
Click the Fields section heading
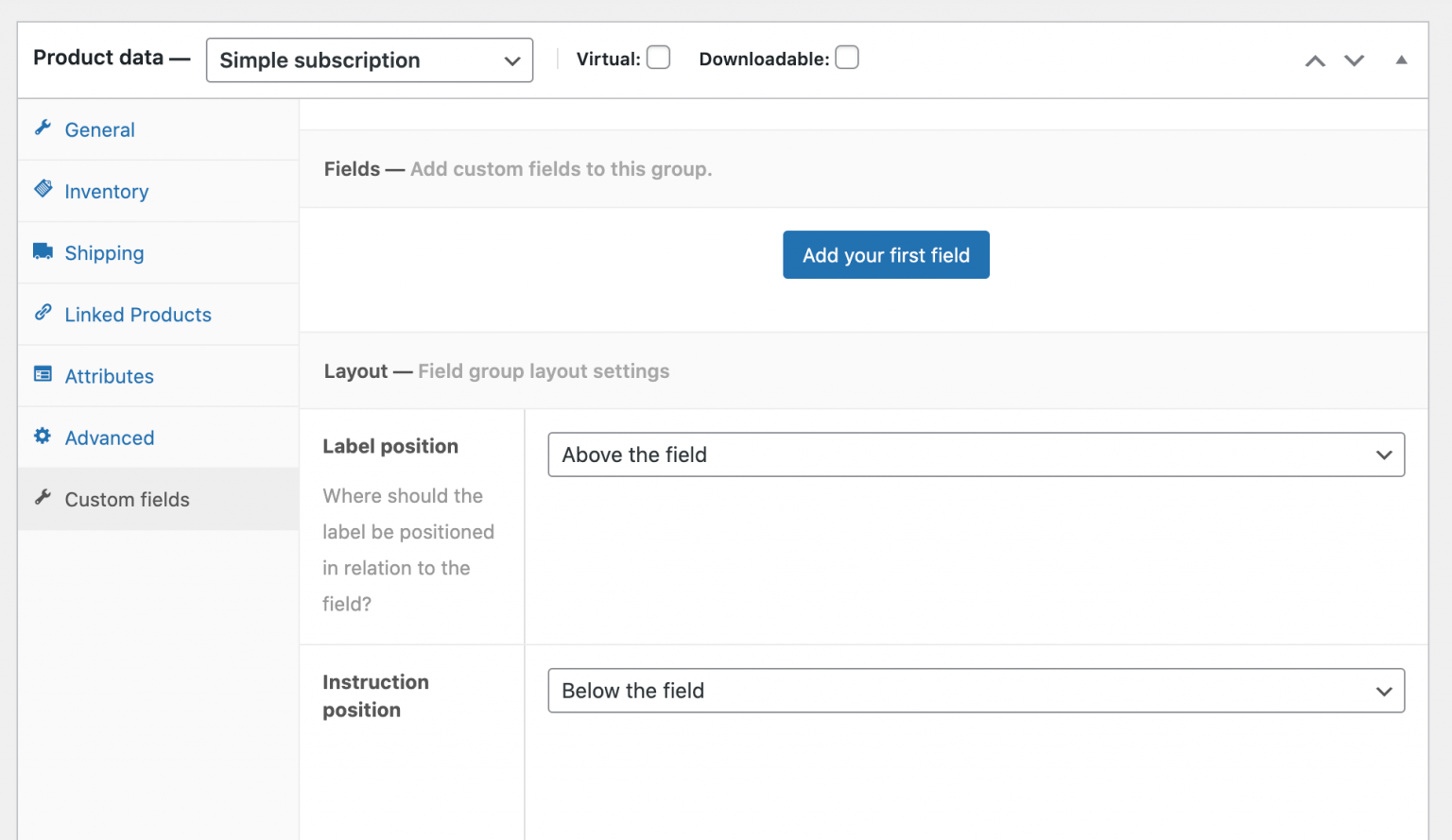[352, 168]
